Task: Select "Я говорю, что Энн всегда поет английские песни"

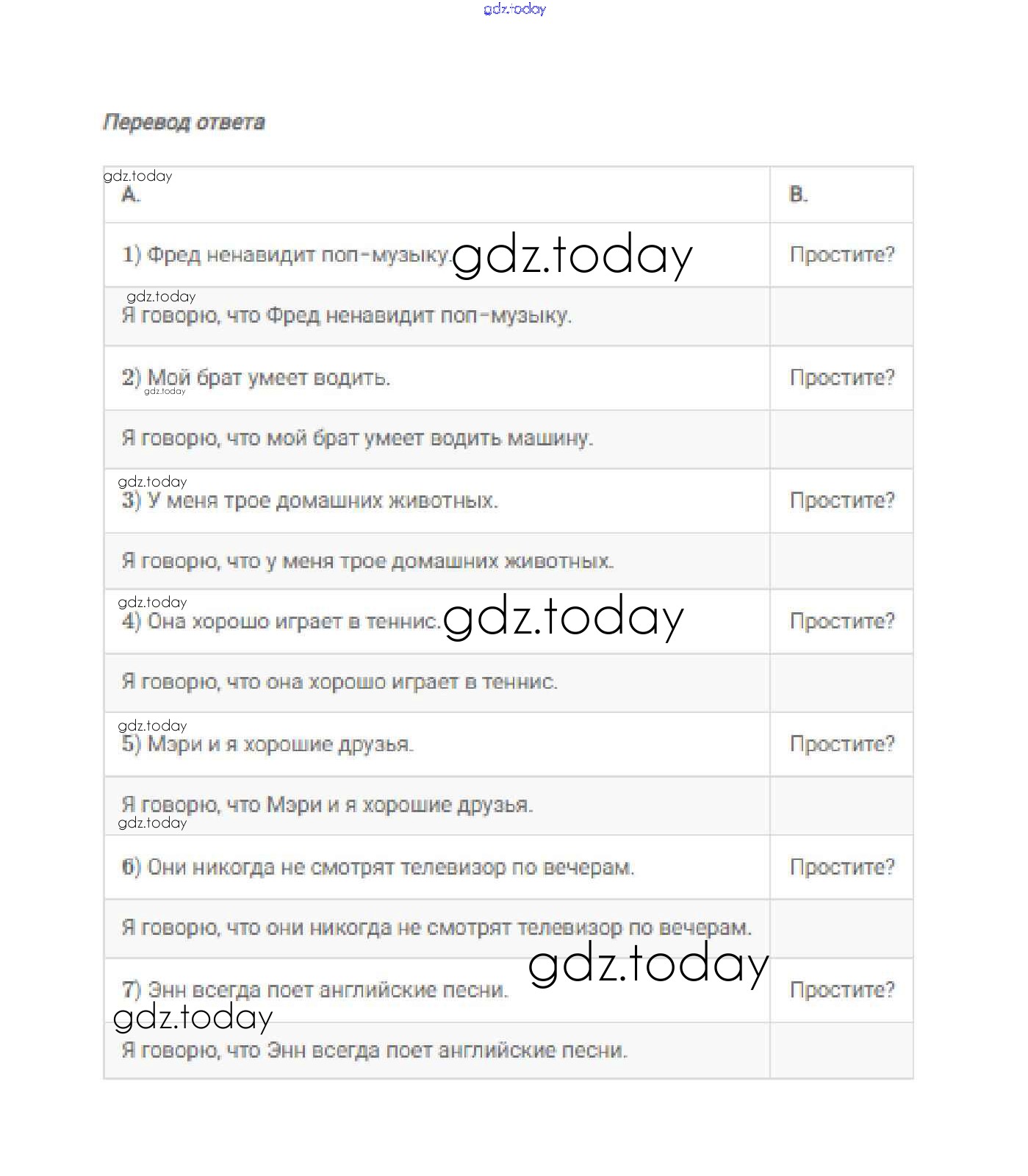Action: coord(374,1050)
